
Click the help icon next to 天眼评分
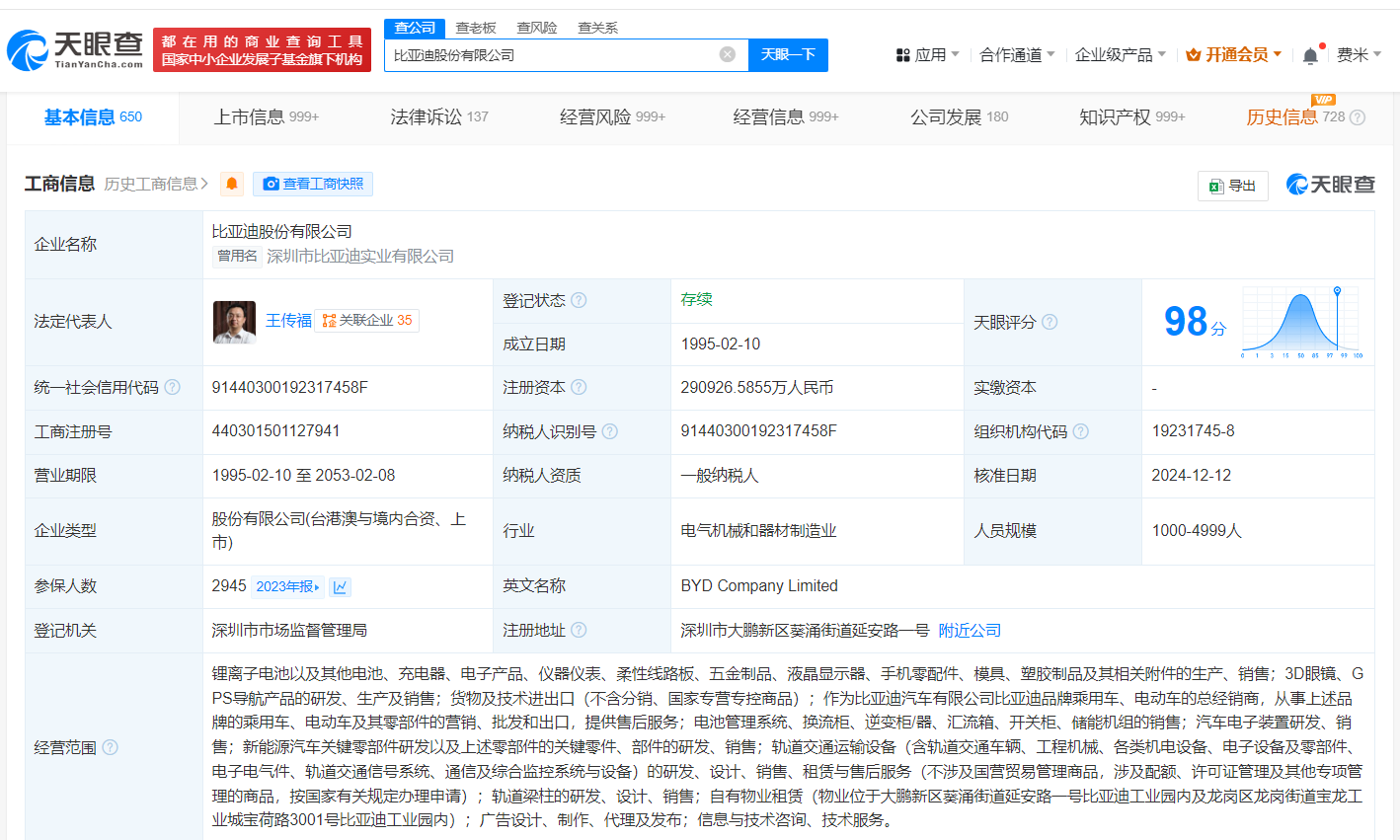[x=1050, y=322]
